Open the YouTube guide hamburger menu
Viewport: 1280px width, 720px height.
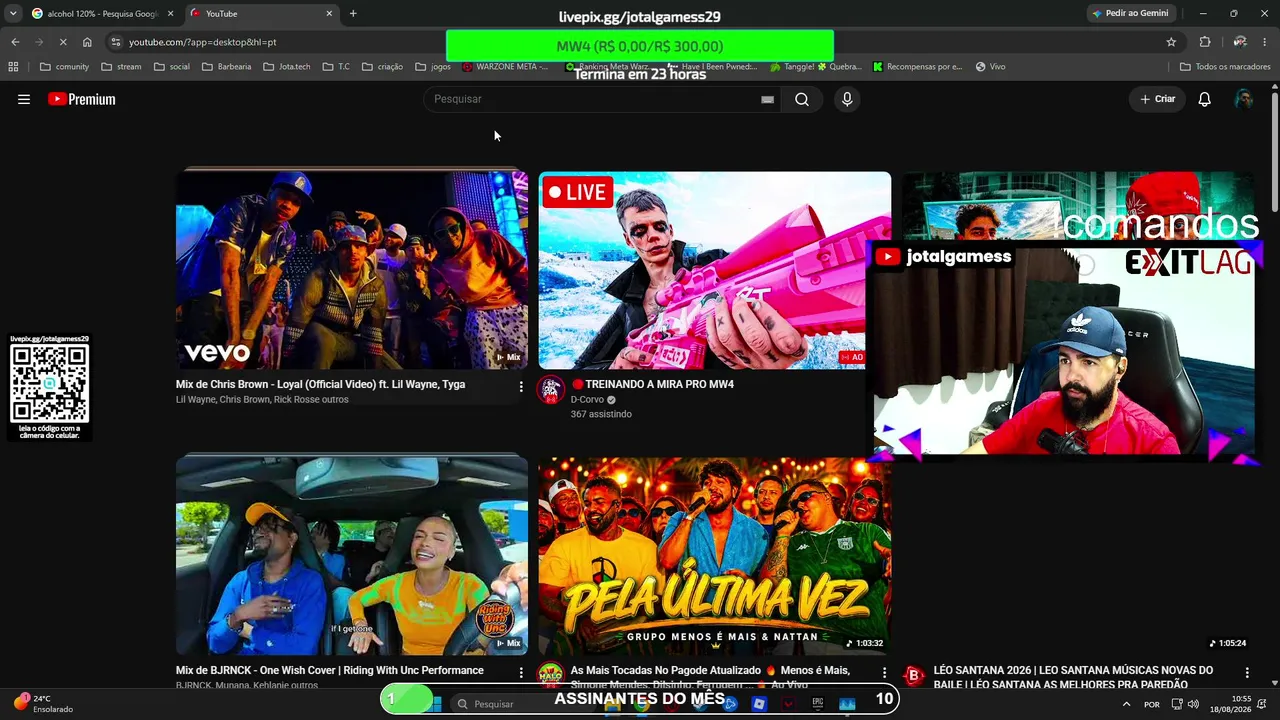tap(24, 99)
